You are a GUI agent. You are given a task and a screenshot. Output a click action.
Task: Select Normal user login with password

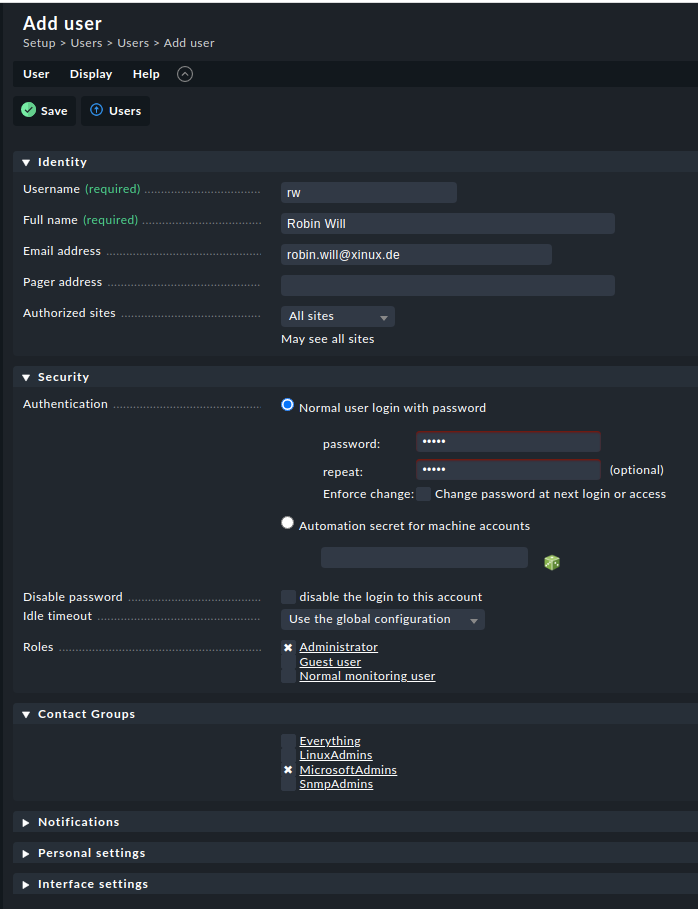288,406
